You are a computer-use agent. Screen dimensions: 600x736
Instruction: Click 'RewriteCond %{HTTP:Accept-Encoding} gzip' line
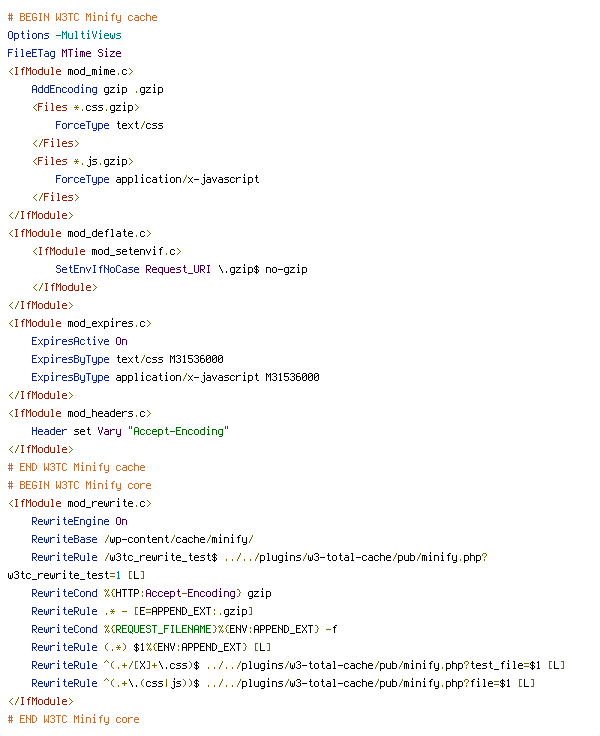point(151,593)
